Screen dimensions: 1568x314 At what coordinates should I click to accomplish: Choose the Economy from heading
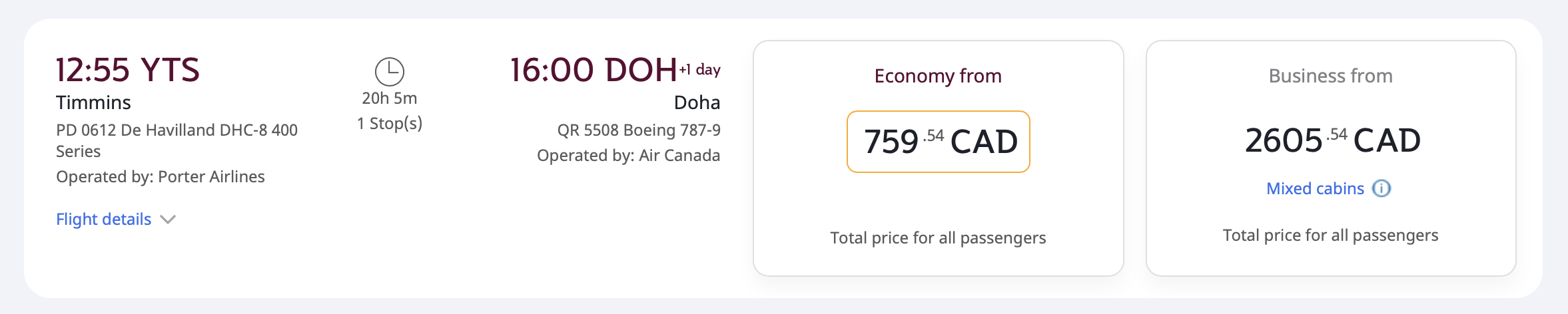pyautogui.click(x=938, y=76)
